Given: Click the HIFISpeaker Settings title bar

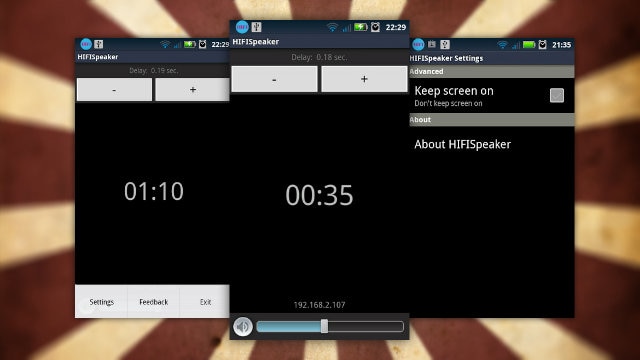Looking at the screenshot, I should pyautogui.click(x=492, y=58).
